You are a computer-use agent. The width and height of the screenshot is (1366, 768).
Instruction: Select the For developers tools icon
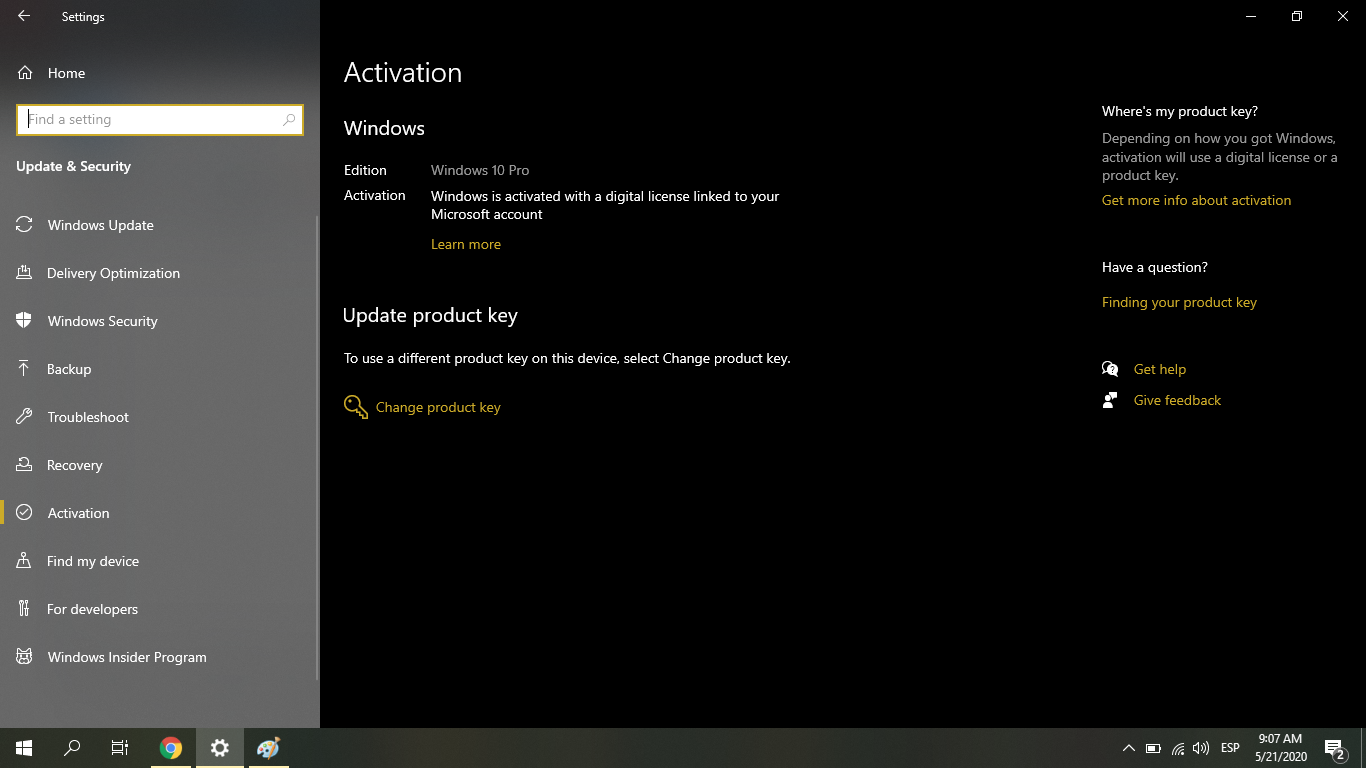(x=24, y=609)
